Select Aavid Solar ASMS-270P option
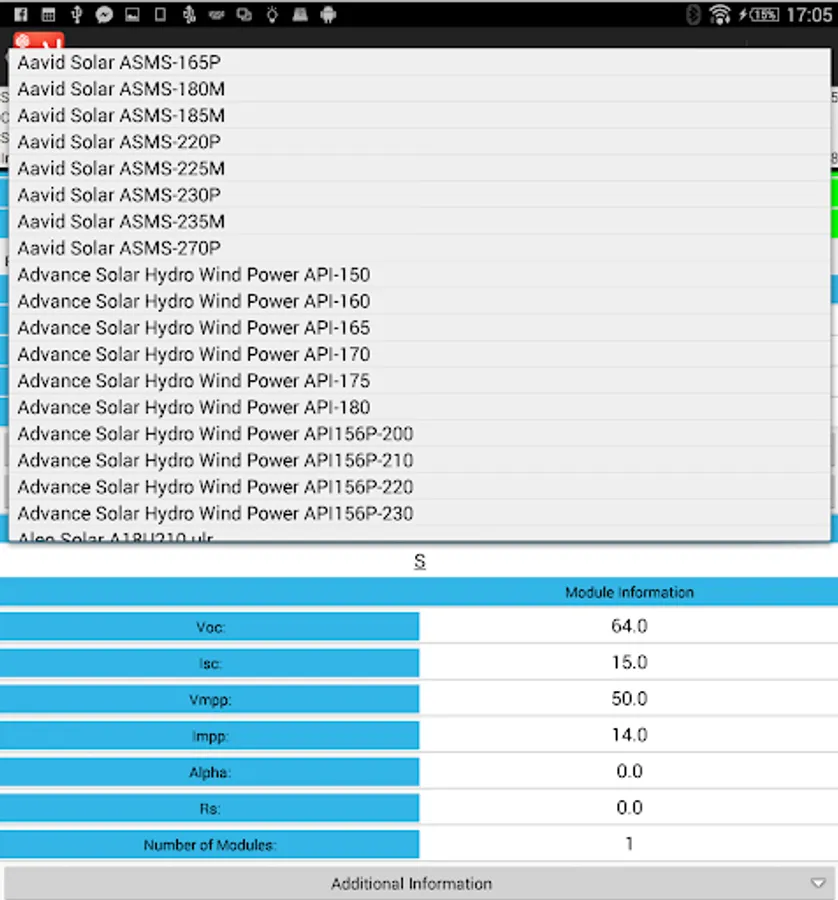The image size is (838, 900). point(420,247)
